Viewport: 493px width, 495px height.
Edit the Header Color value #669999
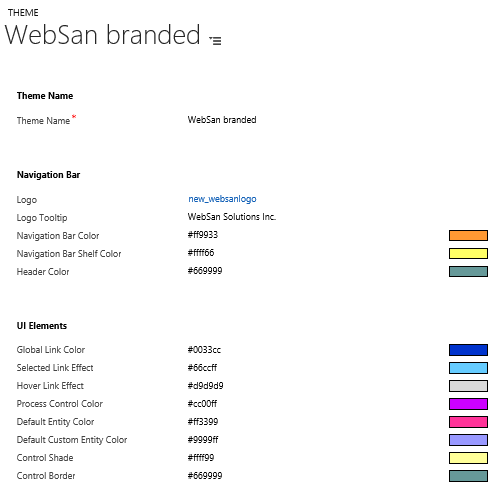(x=205, y=271)
